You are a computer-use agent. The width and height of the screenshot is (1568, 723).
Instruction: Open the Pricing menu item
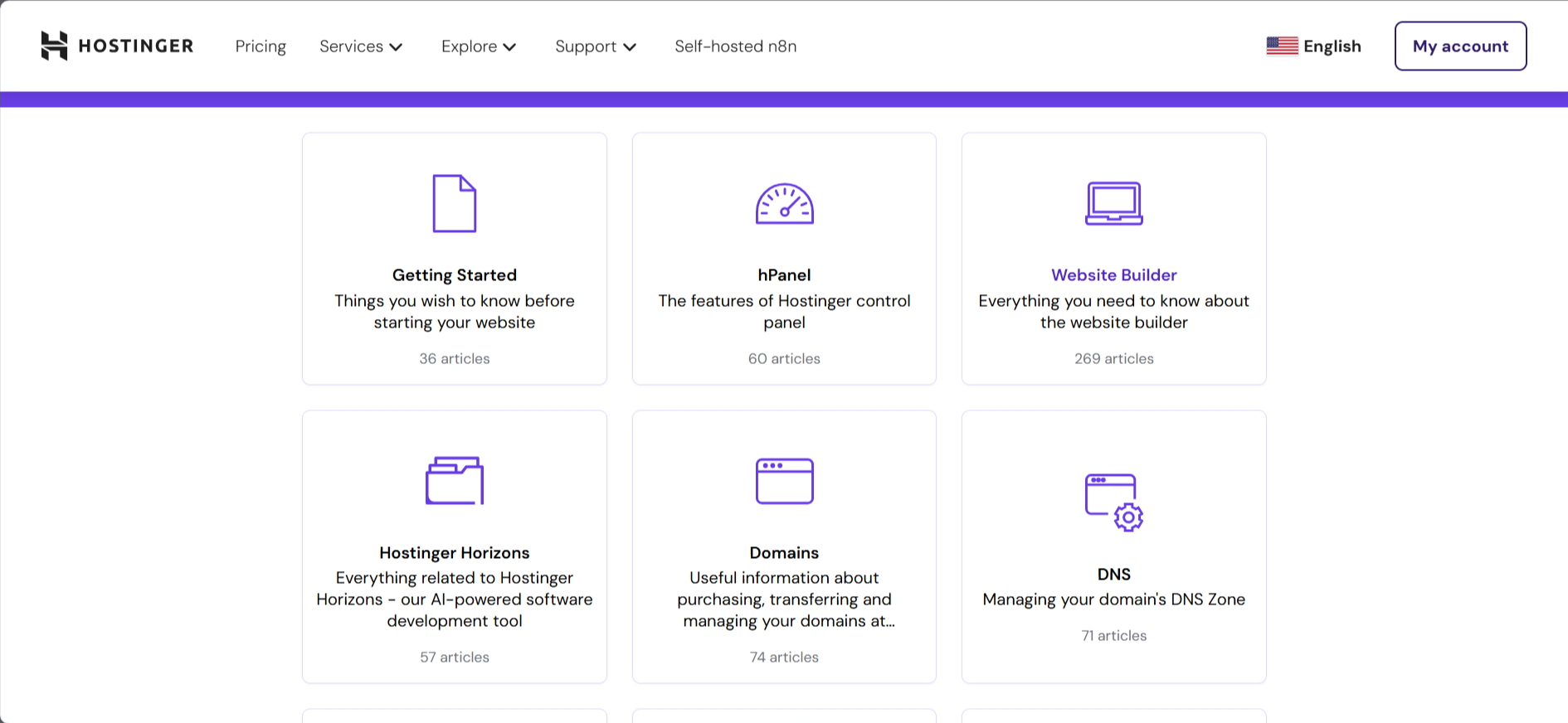click(261, 46)
